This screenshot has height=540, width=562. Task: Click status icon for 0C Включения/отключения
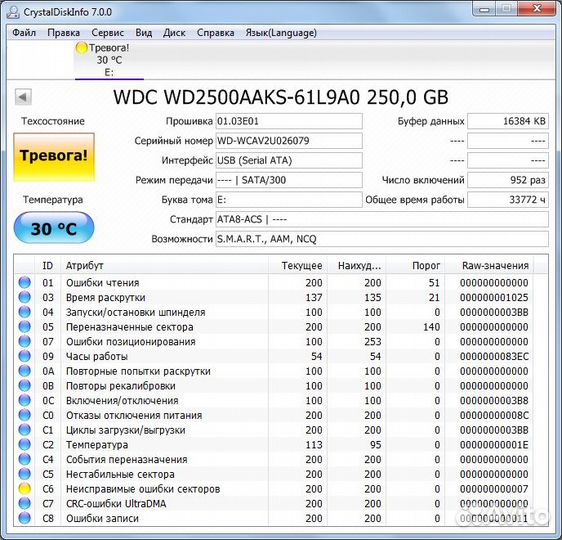(x=25, y=400)
